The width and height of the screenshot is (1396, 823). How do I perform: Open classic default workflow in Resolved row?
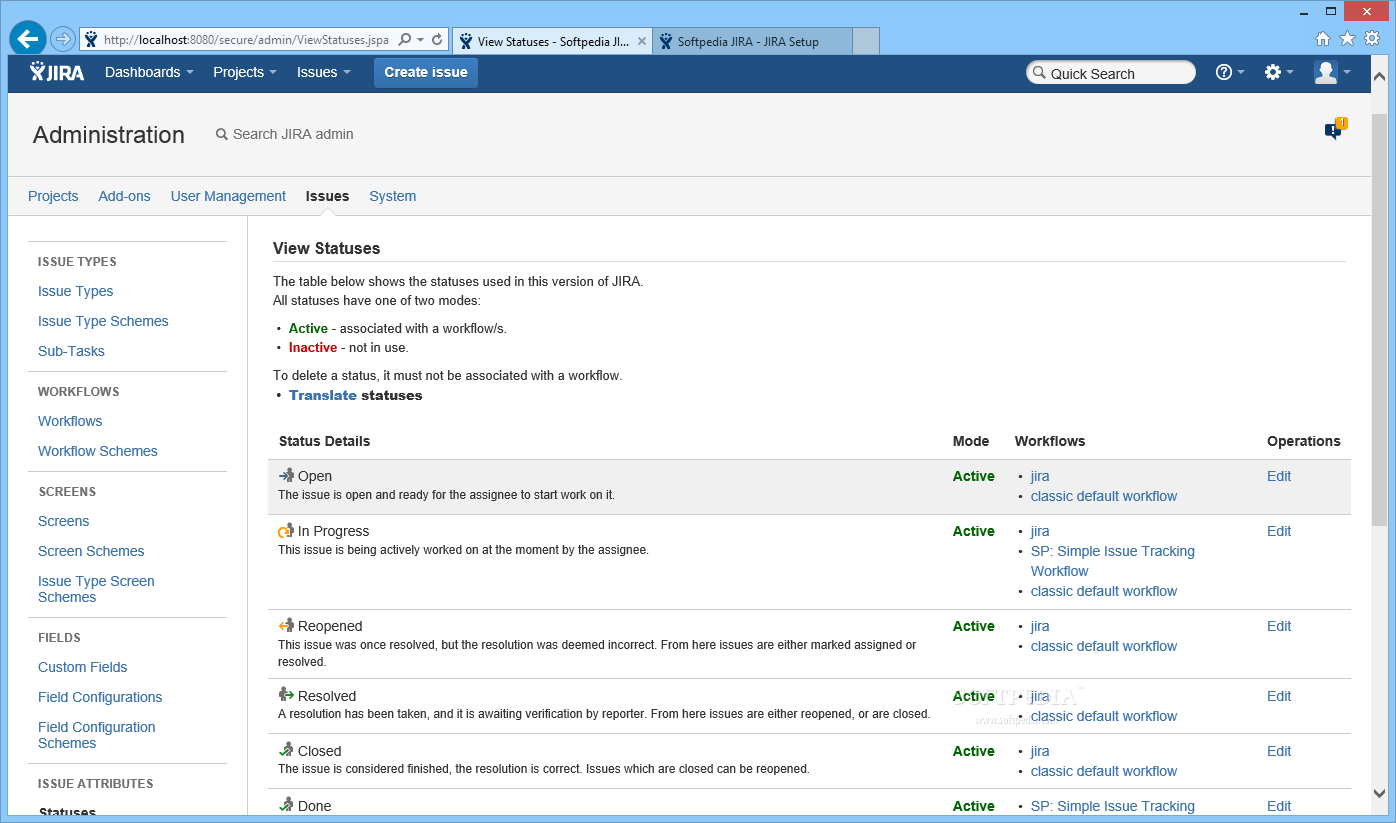[1104, 716]
